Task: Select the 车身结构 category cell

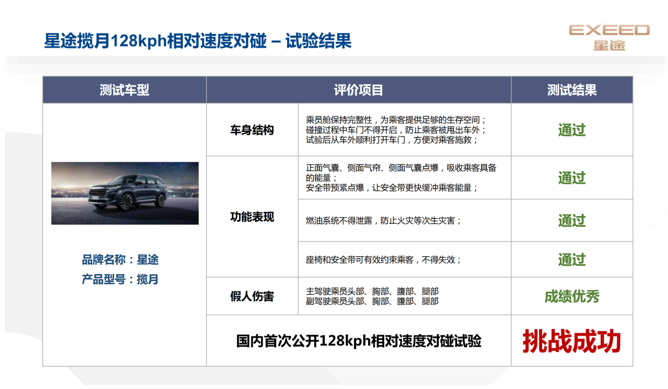Action: coord(252,130)
